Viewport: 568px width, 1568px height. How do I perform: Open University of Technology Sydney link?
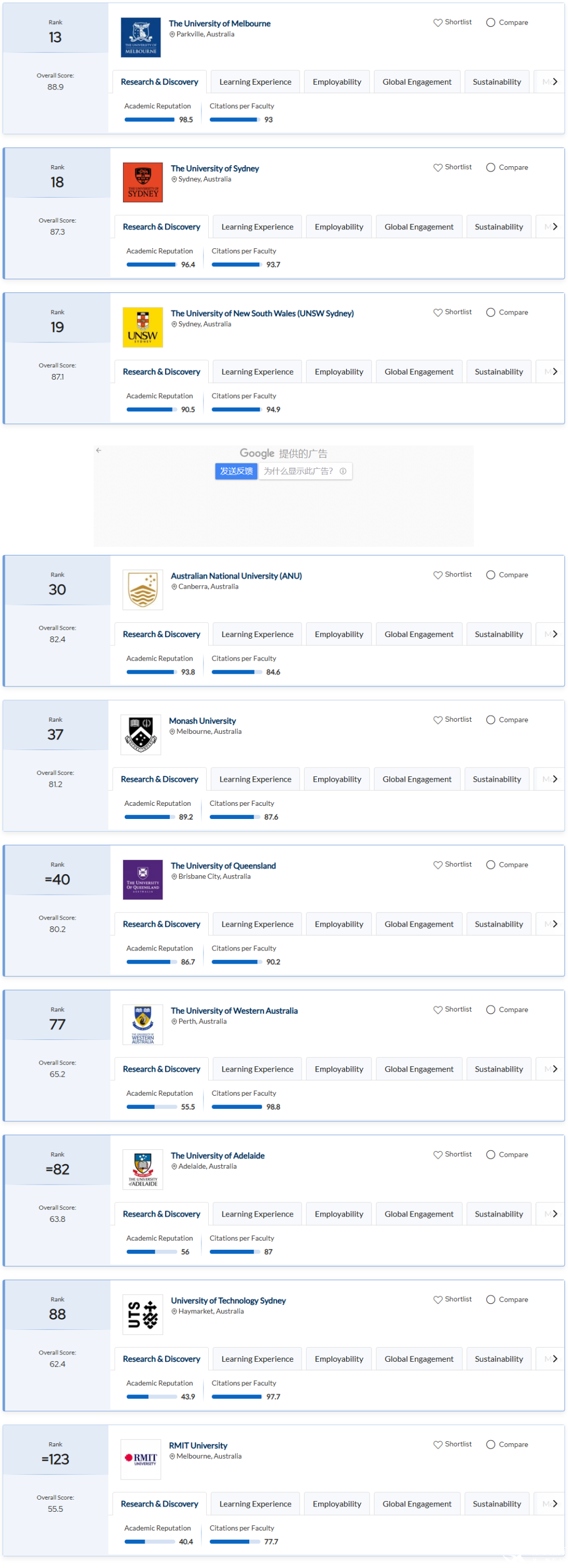point(228,1300)
